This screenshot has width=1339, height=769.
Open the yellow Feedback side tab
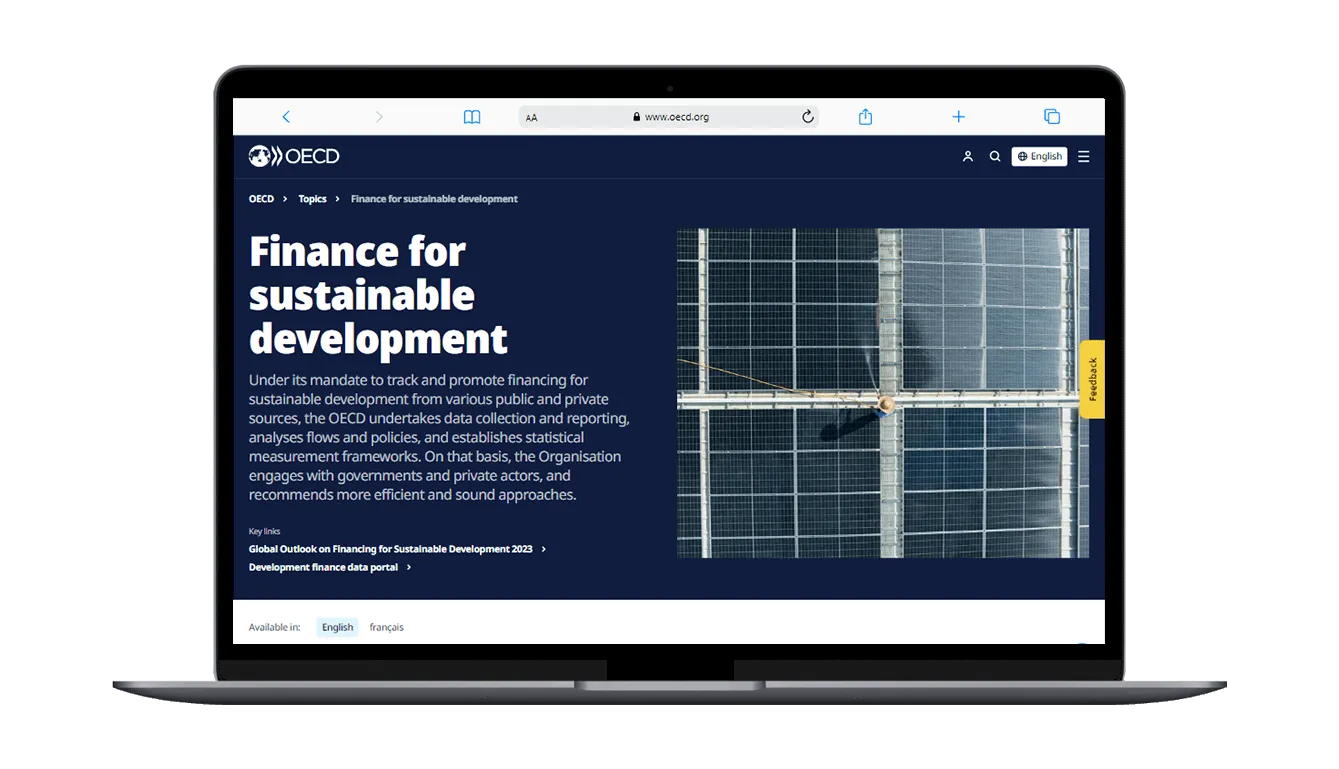[x=1092, y=379]
